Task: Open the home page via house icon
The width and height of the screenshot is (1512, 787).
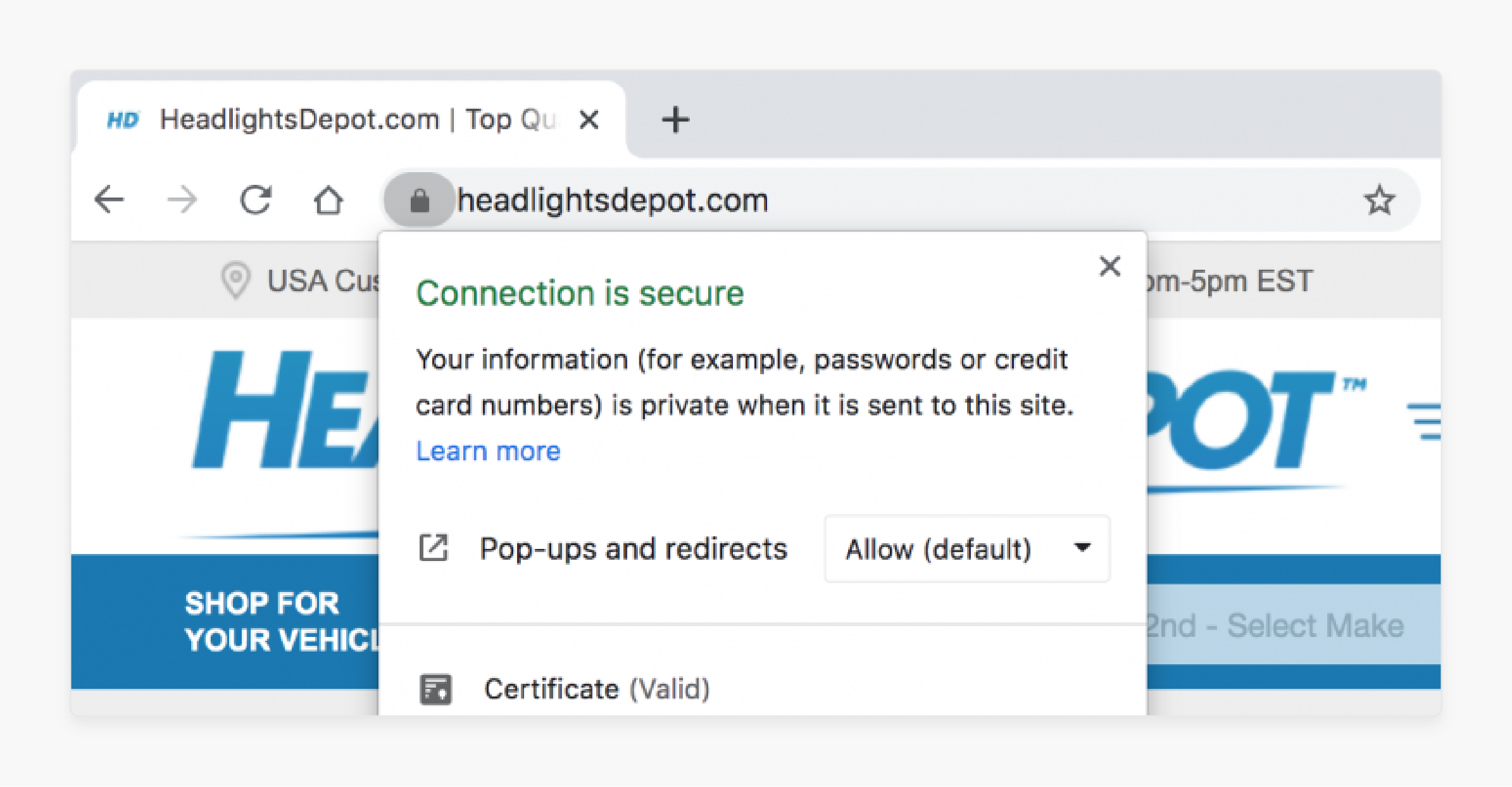Action: click(328, 201)
